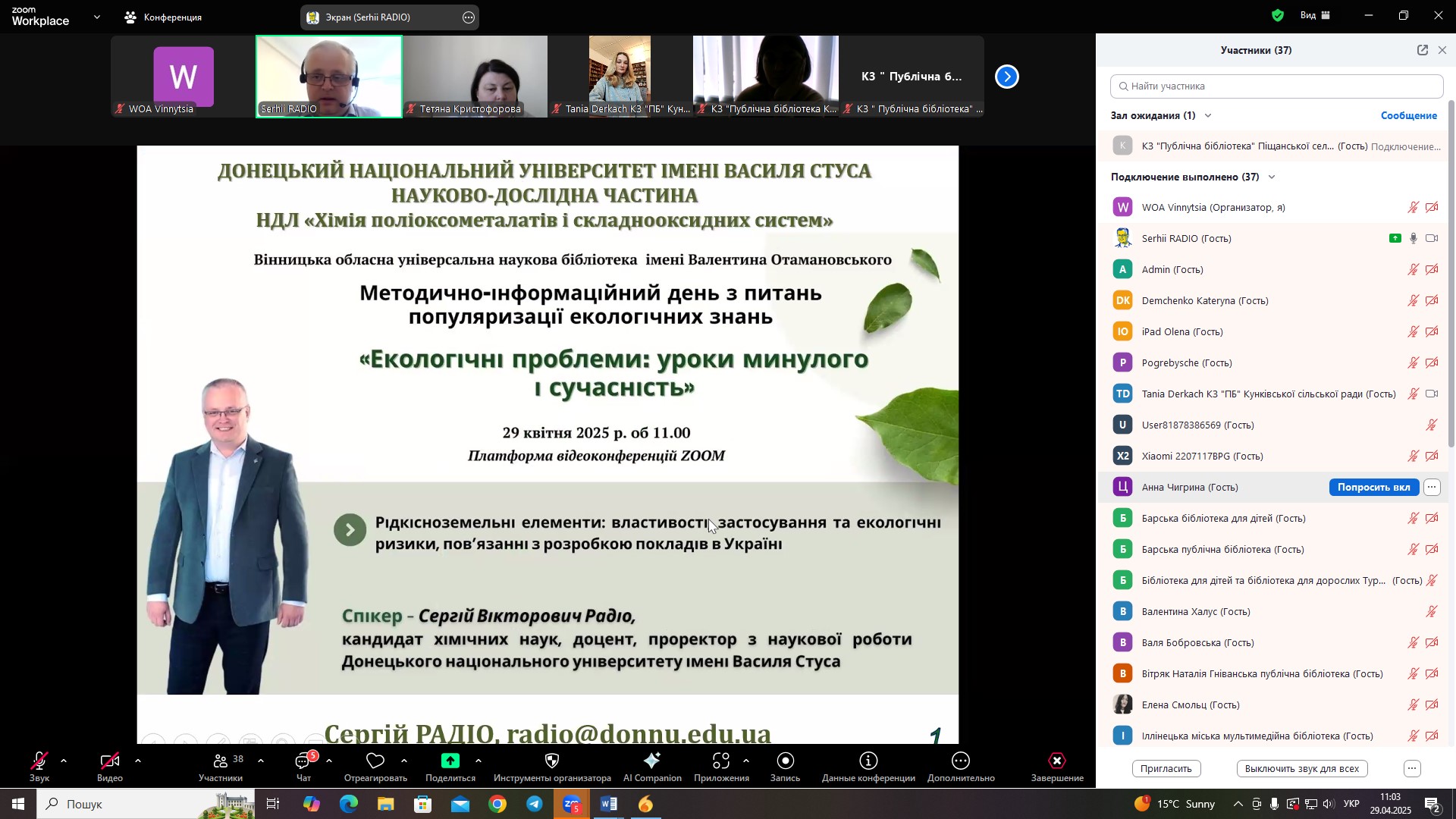Select Tania Derkach video thumbnail
This screenshot has width=1456, height=819.
pos(620,77)
